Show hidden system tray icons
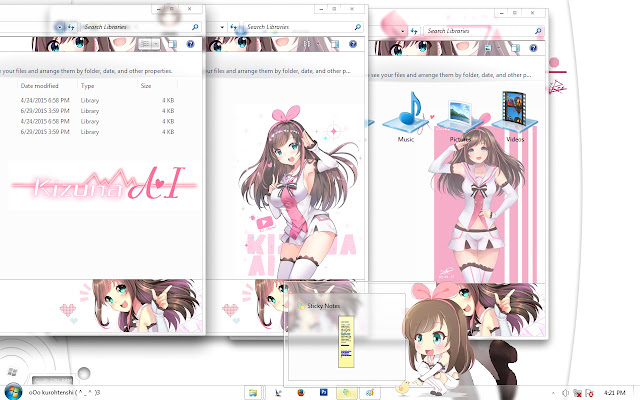The image size is (640, 400). point(553,393)
